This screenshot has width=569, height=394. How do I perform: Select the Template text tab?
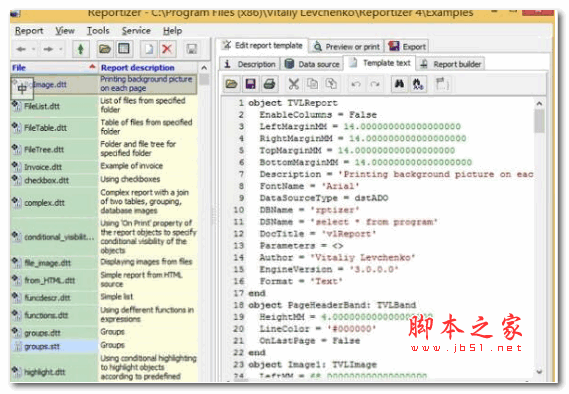coord(380,63)
